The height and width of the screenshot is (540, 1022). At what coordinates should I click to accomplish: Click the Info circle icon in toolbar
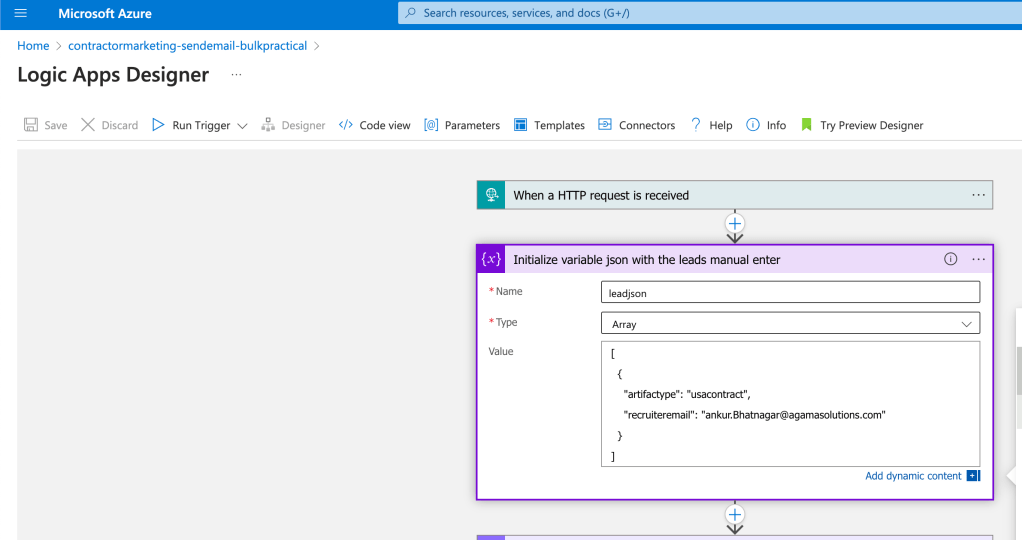[753, 125]
